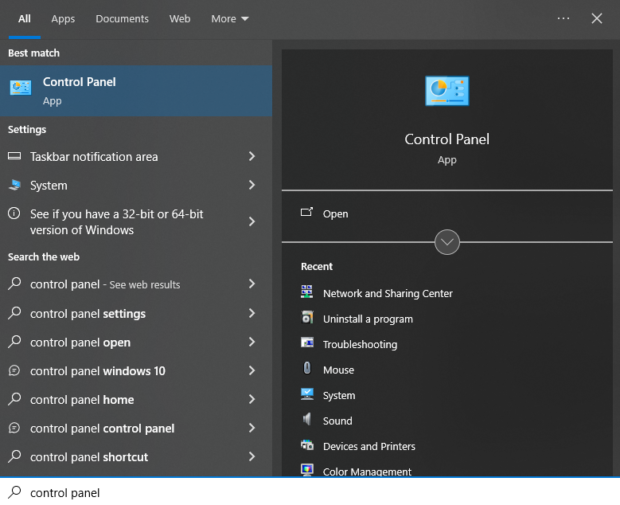Click the Mouse icon in recent list
Screen dimensions: 620x505
(307, 368)
